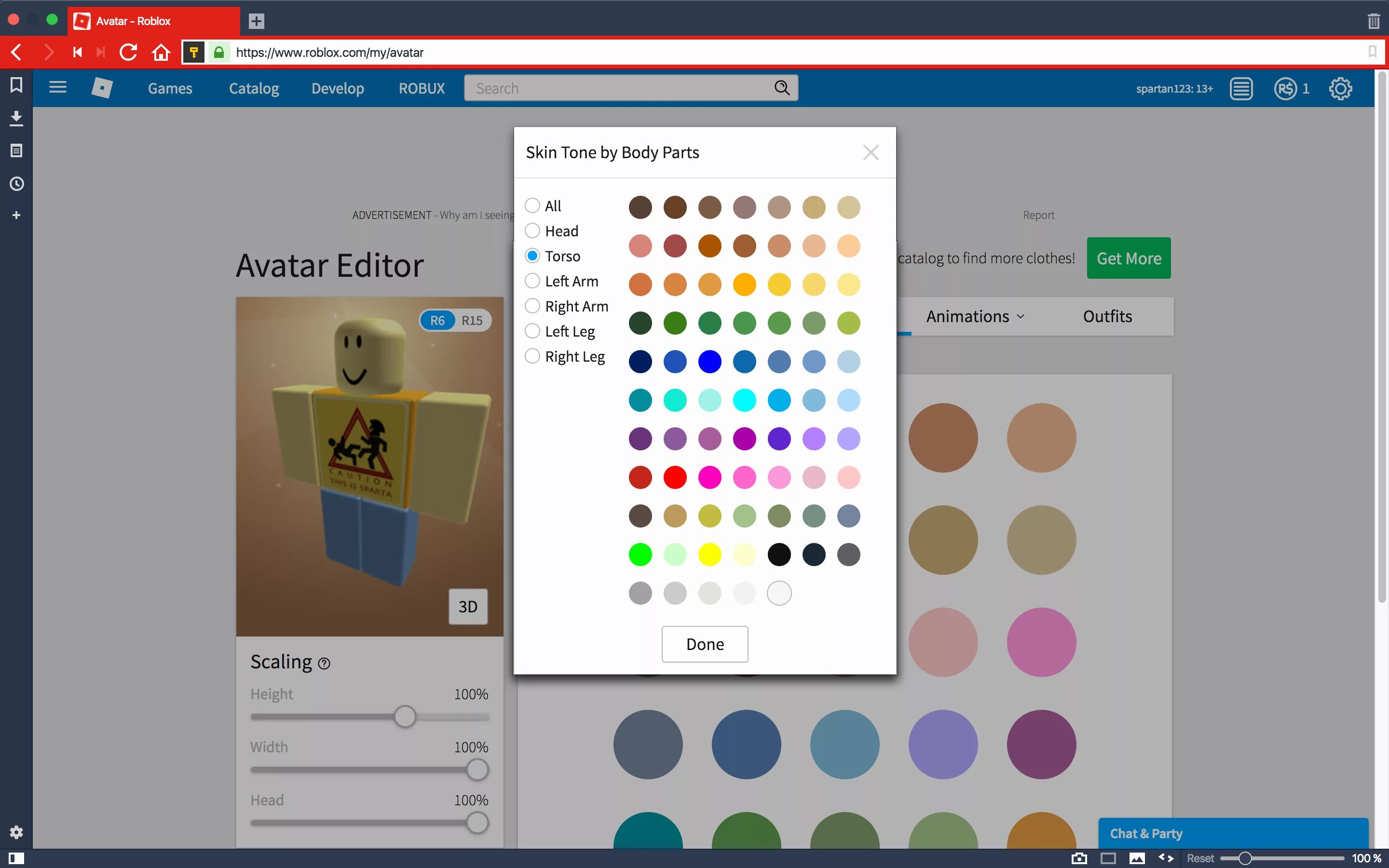Select the Torso radio button
Screen dimensions: 1389x868
532,256
